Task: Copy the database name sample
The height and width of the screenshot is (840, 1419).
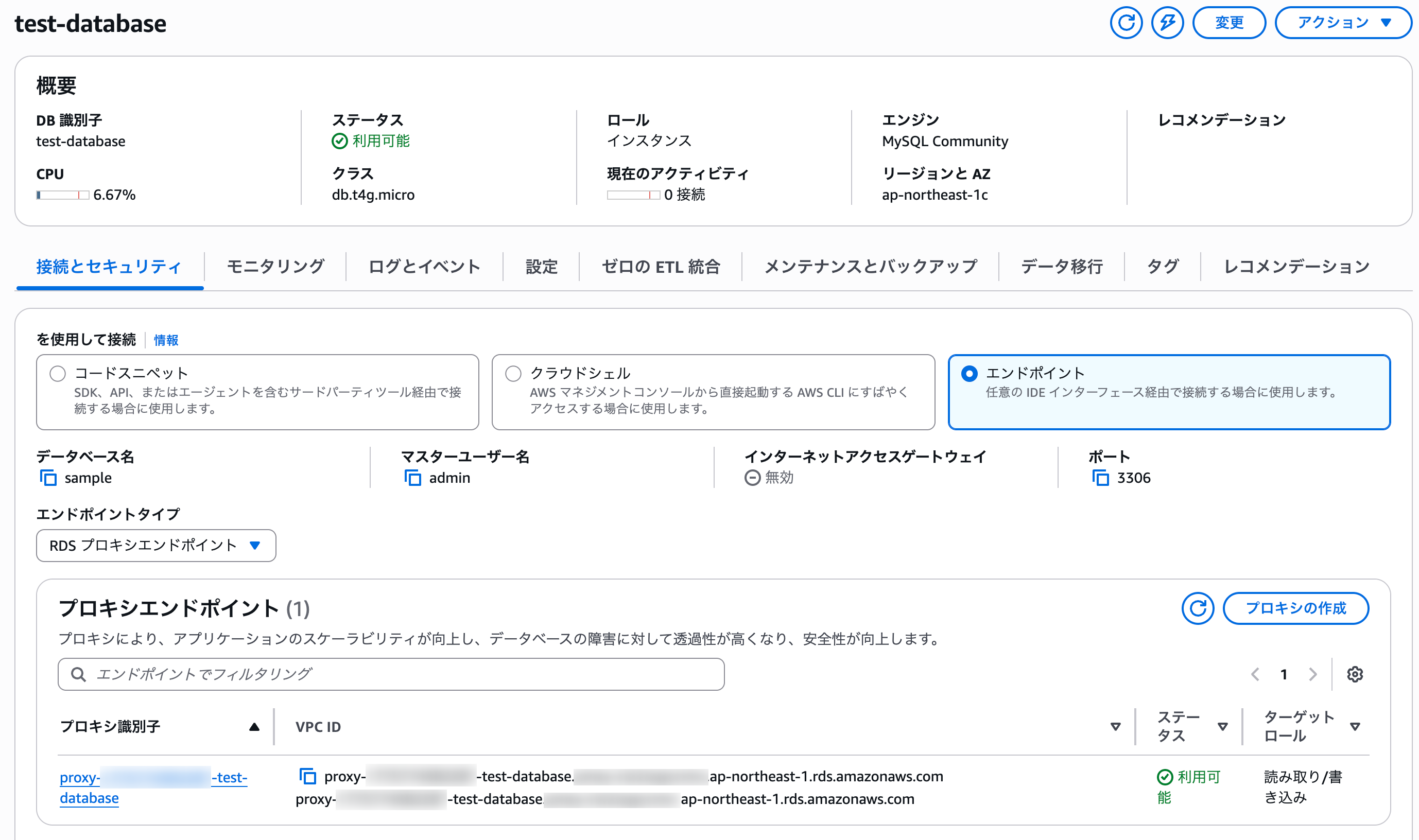Action: click(48, 478)
